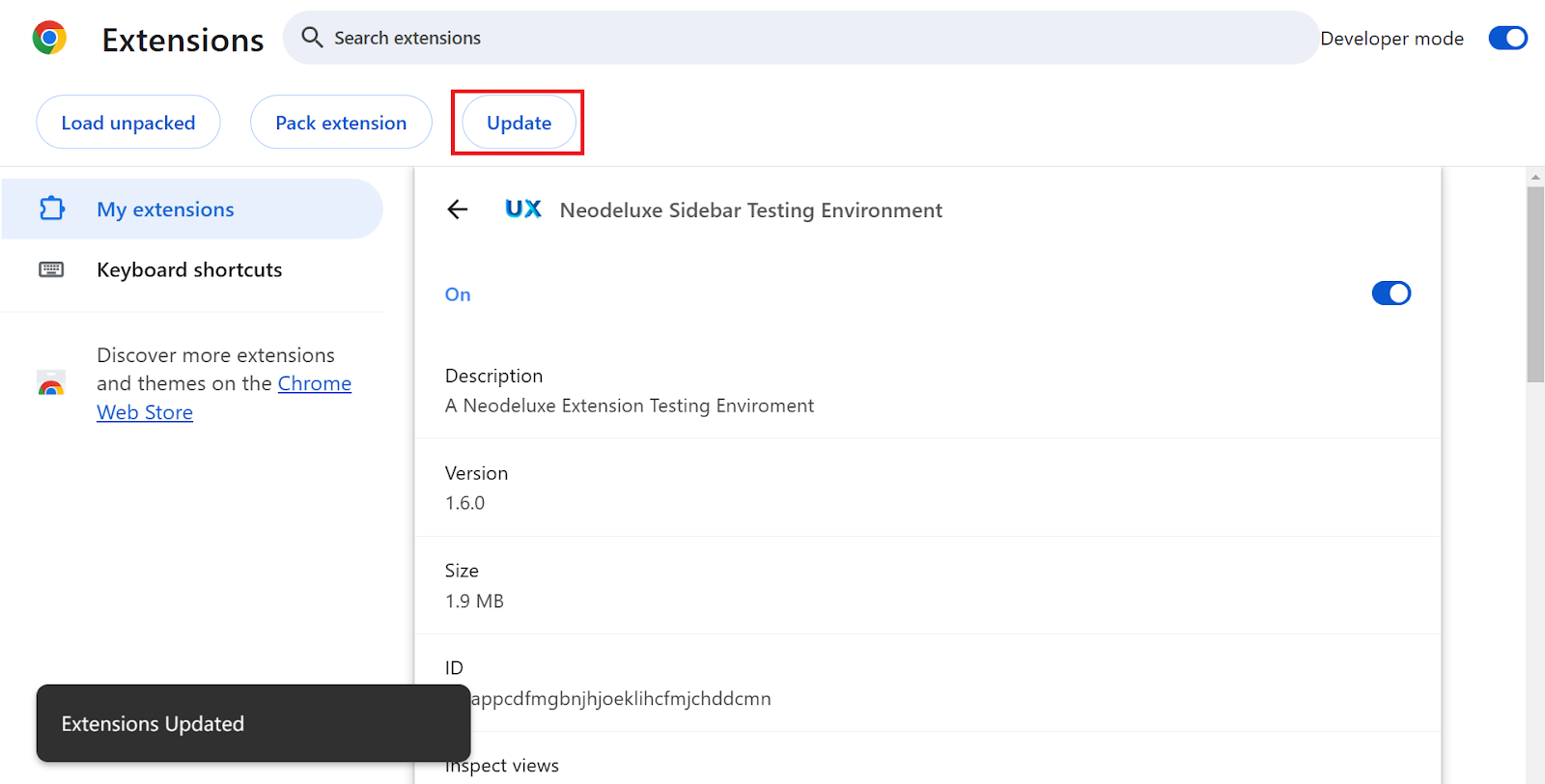Open the Chrome Web Store link
This screenshot has width=1545, height=784.
314,383
